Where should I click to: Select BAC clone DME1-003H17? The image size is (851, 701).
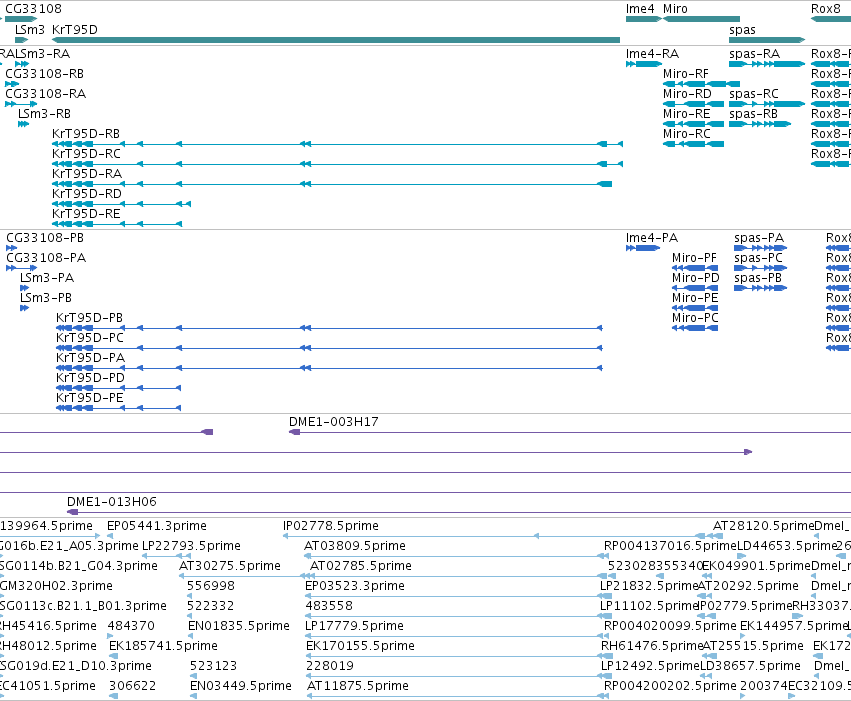tap(570, 432)
